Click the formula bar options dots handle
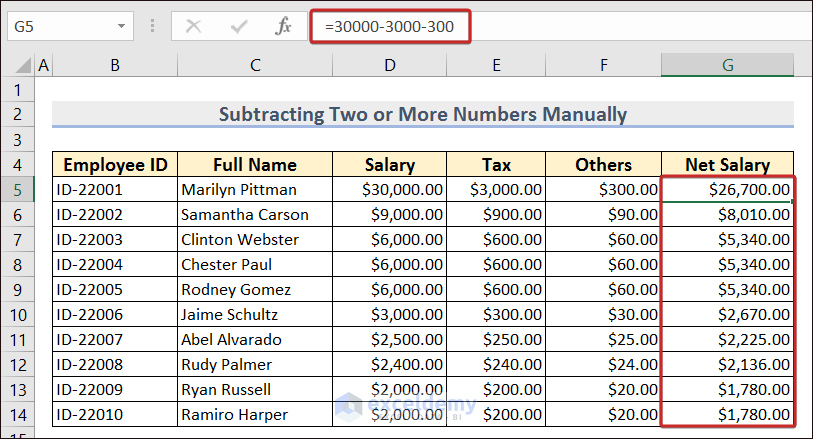 [x=152, y=27]
